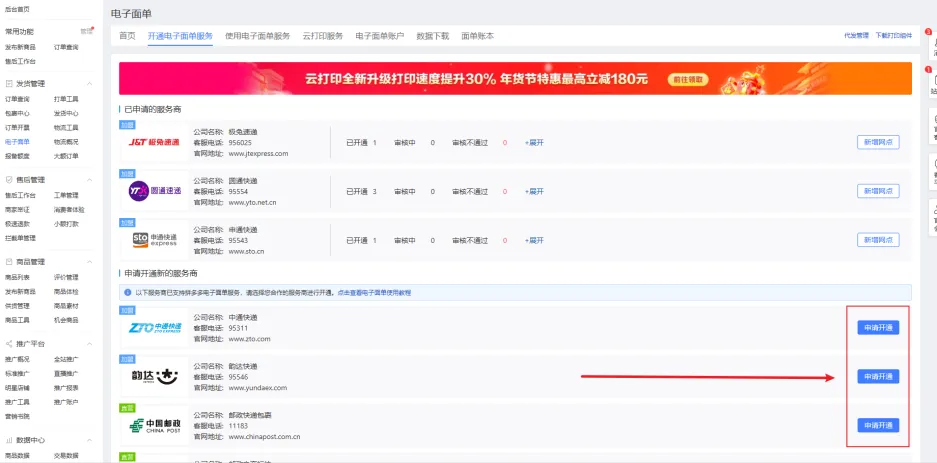
Task: Click the blue info icon in the notice bar
Action: 127,293
